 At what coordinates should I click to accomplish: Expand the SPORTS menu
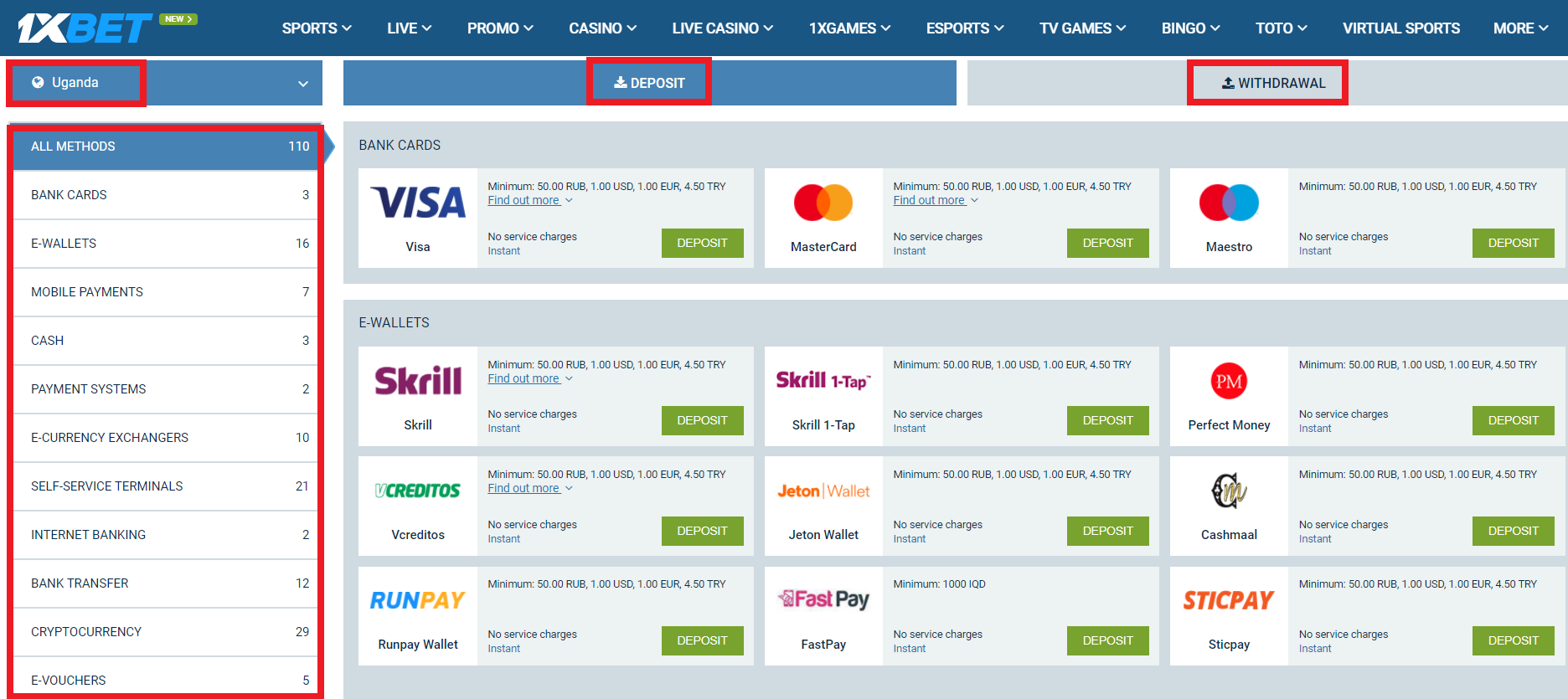click(317, 28)
